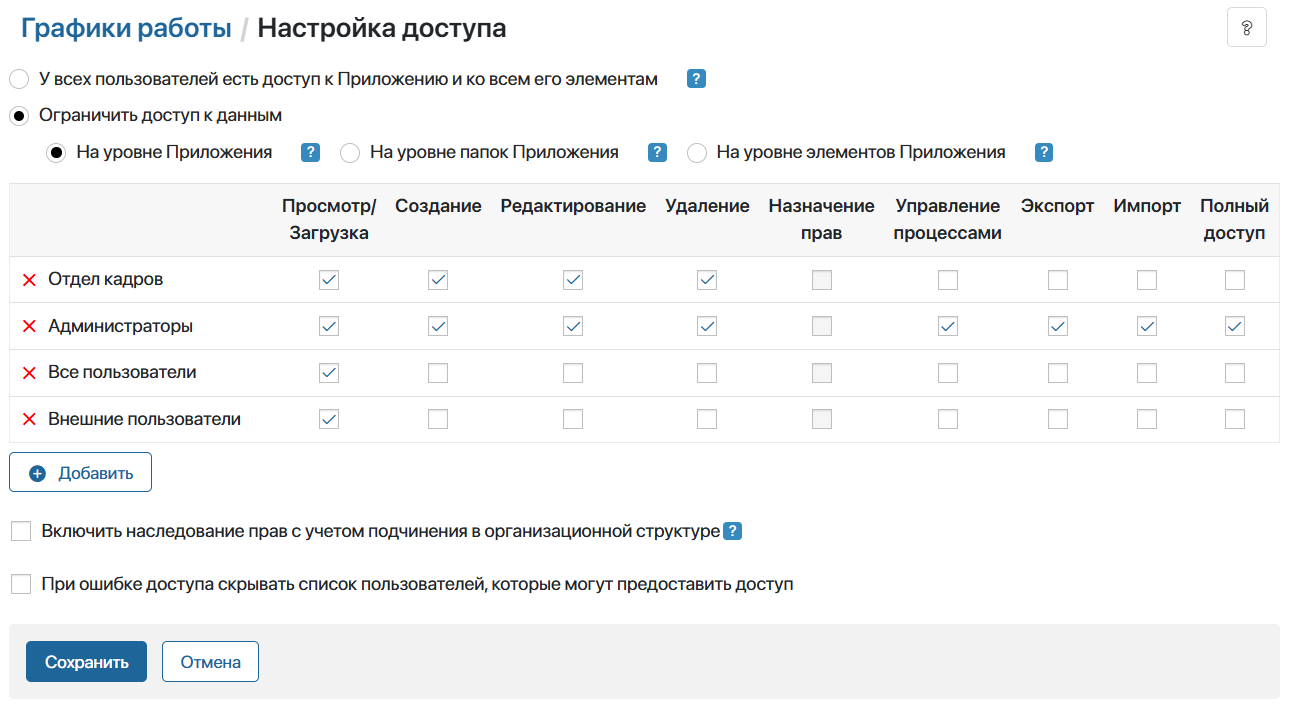Enable Импорт for Внешние пользователи

[1147, 419]
